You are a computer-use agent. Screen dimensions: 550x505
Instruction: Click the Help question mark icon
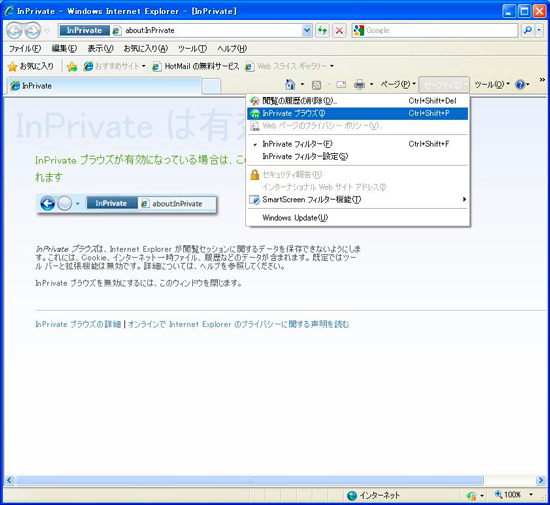pyautogui.click(x=520, y=85)
